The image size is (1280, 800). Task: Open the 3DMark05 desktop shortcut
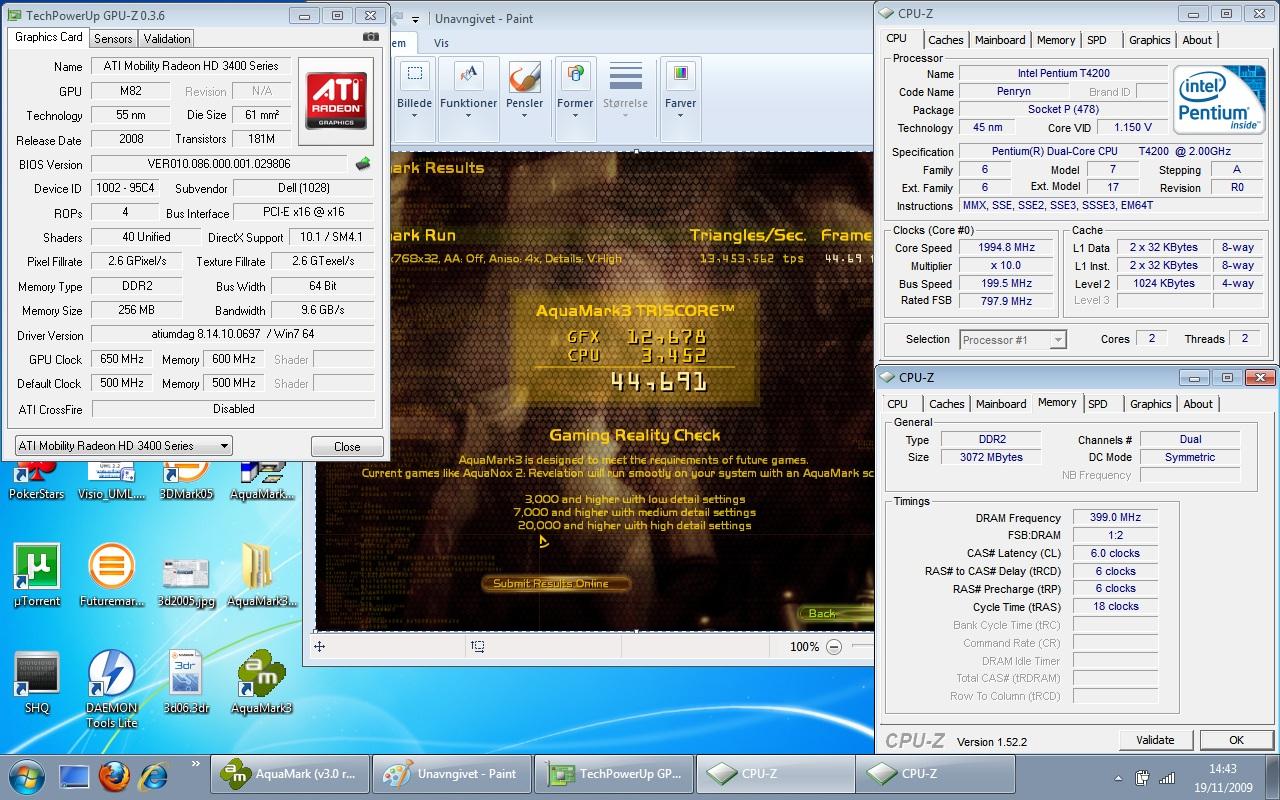[186, 477]
